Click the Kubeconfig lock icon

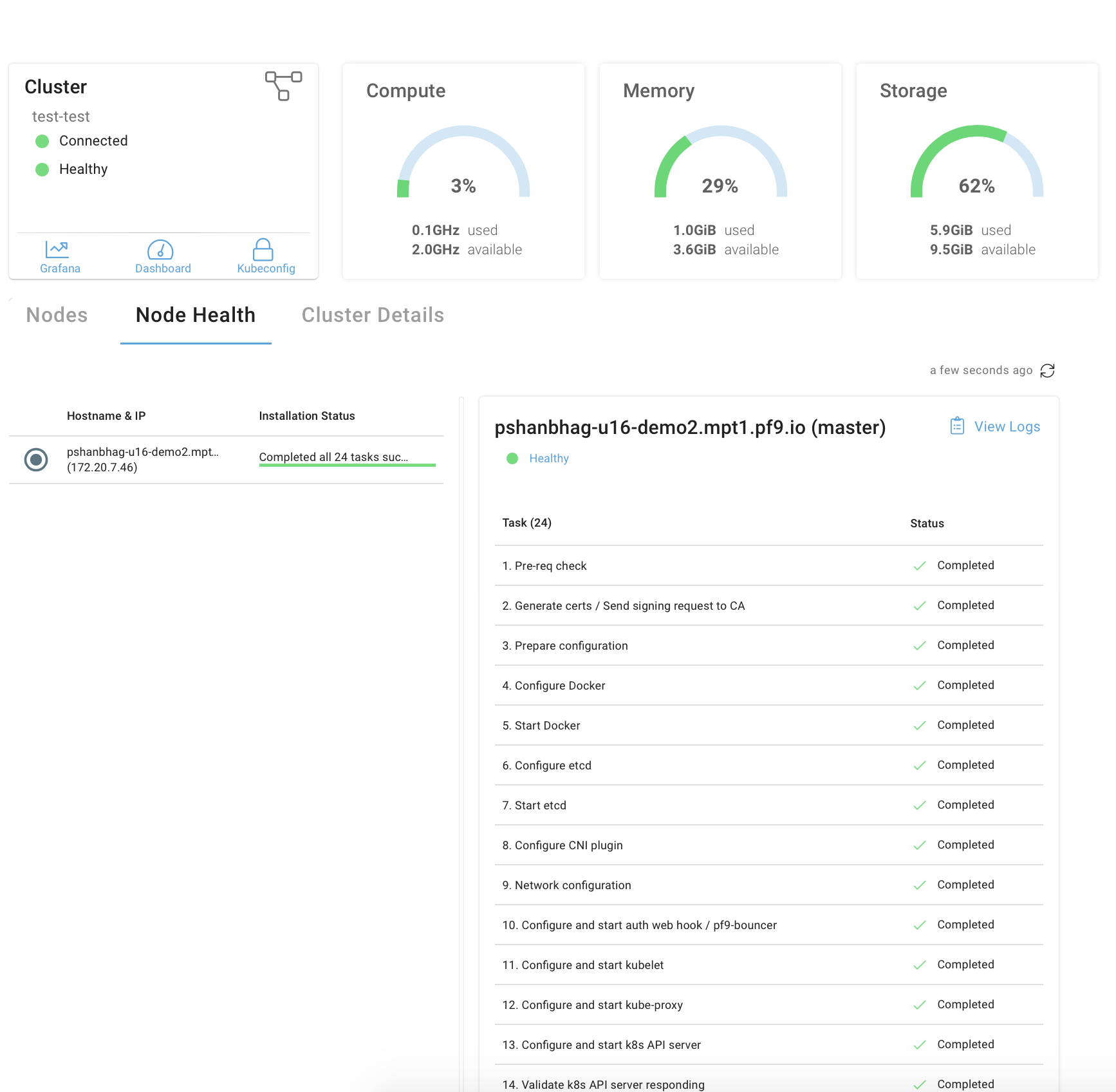pyautogui.click(x=263, y=249)
